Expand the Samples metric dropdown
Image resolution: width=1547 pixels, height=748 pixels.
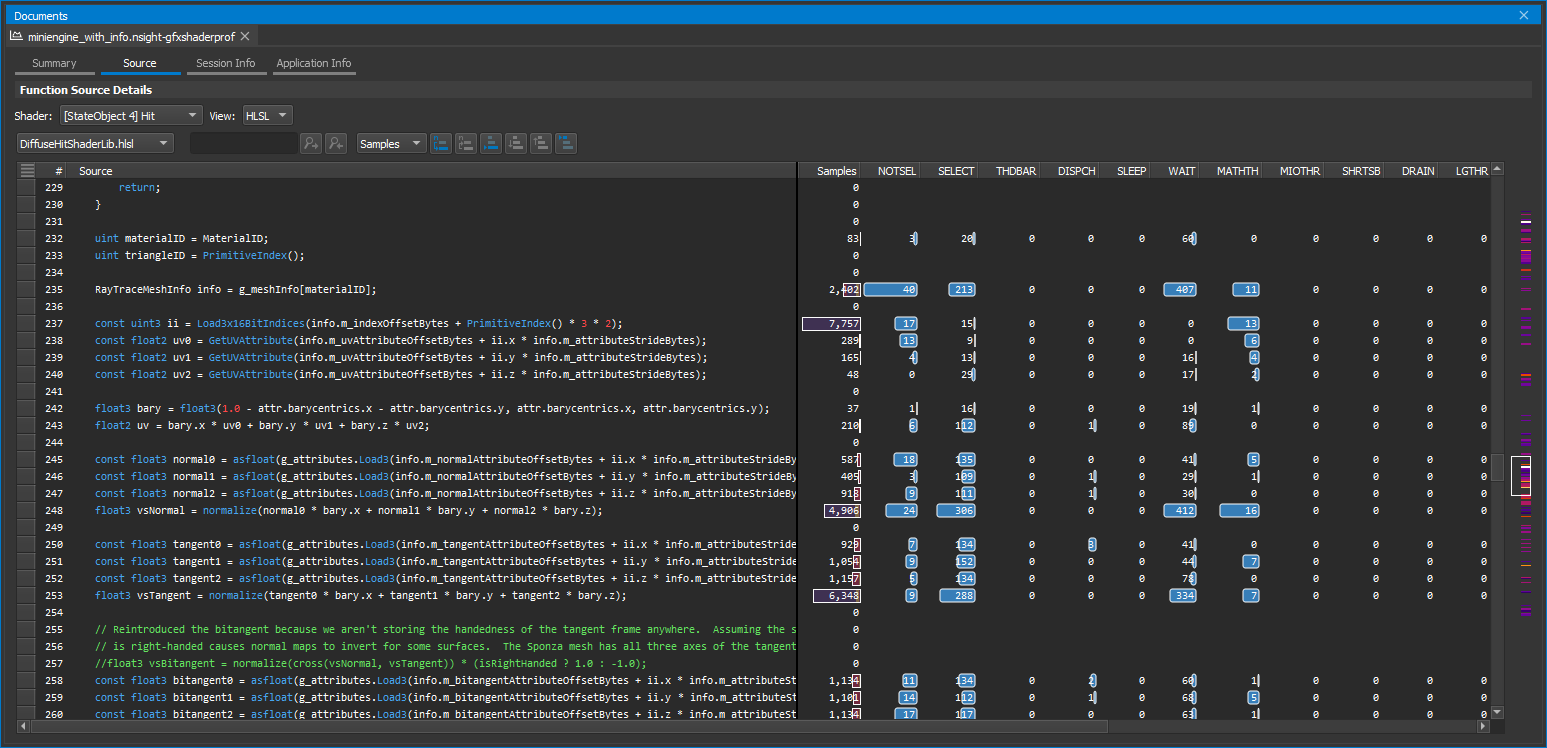click(x=391, y=144)
